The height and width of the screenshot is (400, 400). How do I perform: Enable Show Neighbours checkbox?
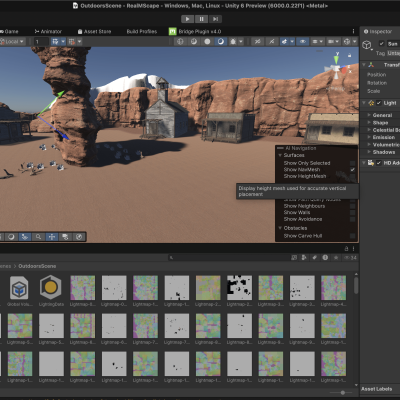tap(352, 206)
